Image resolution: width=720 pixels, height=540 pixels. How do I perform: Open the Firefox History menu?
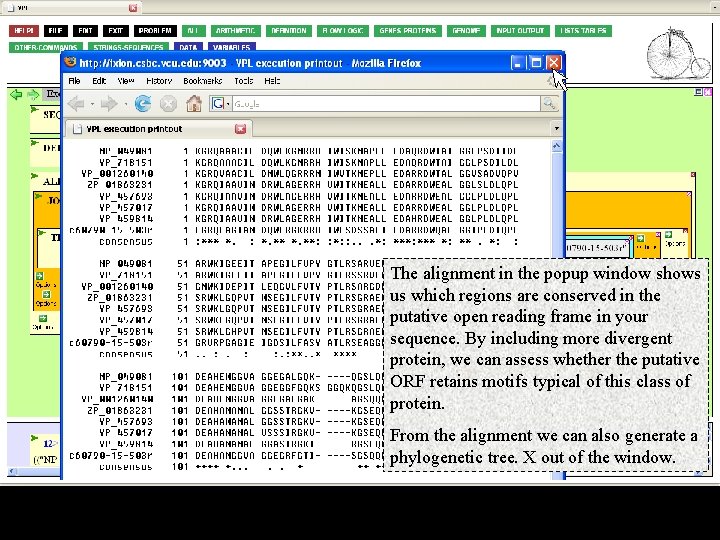(x=159, y=81)
